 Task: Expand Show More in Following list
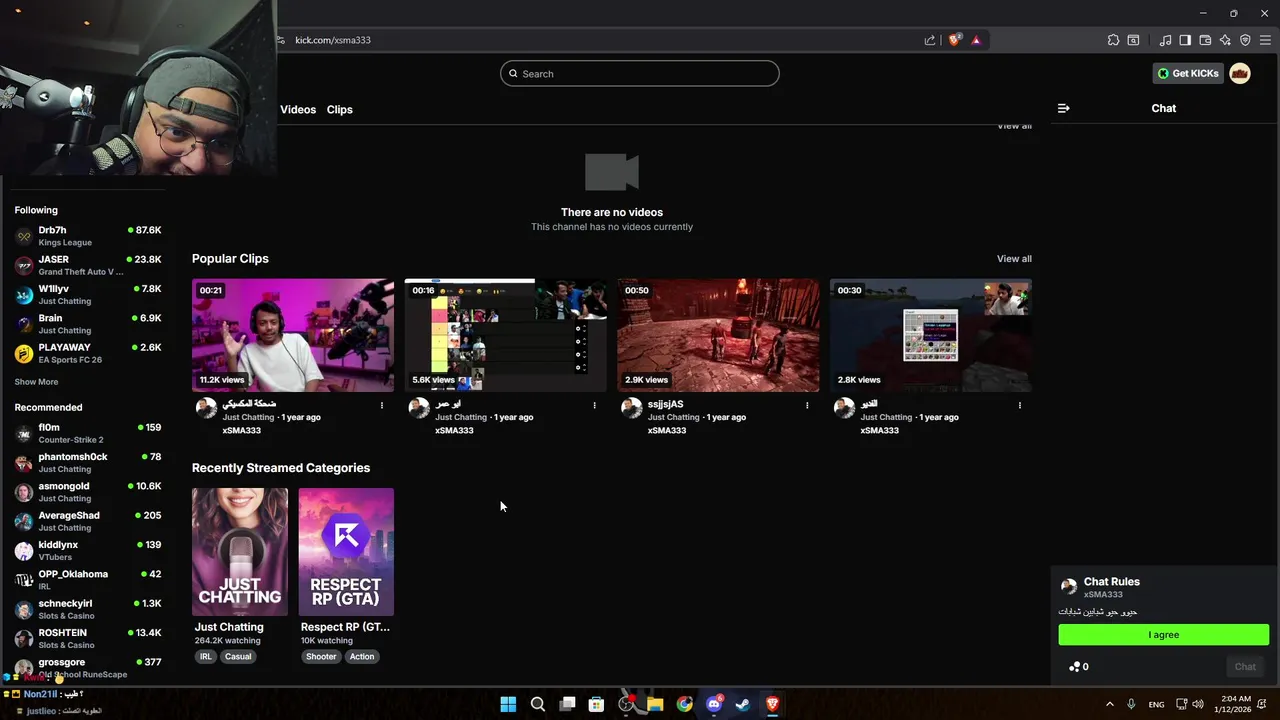36,382
